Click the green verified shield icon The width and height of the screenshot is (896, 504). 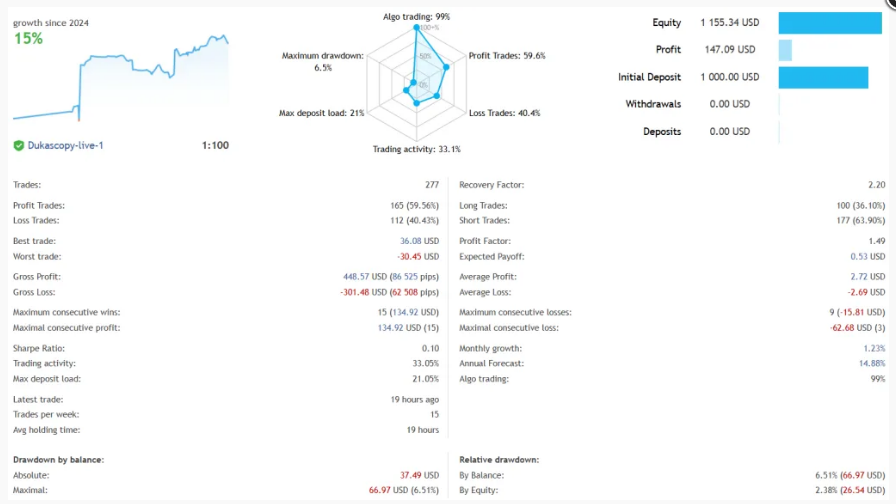18,146
